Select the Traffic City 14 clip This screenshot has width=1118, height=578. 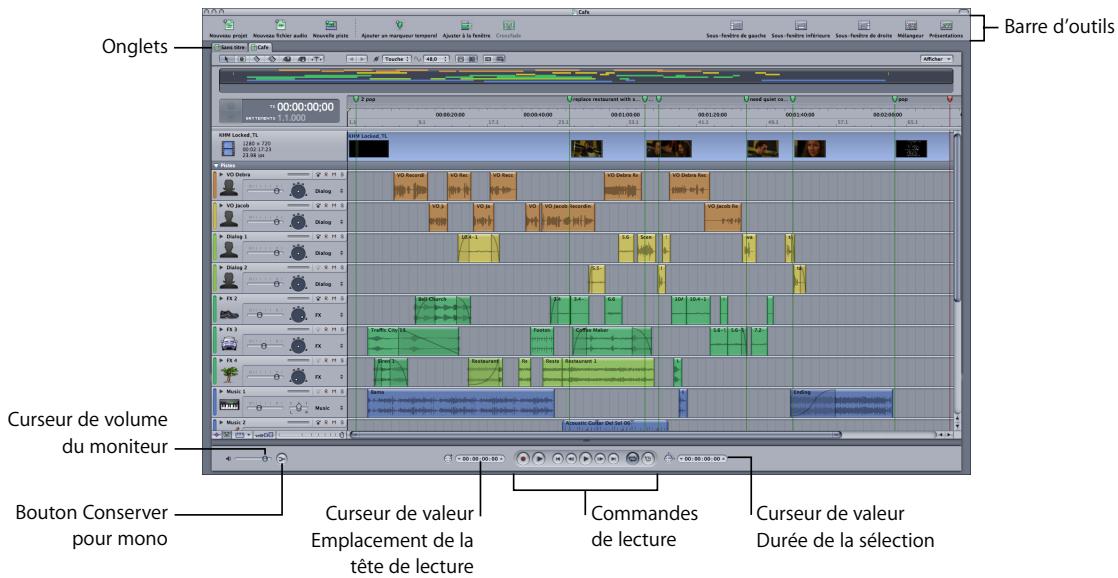click(413, 341)
